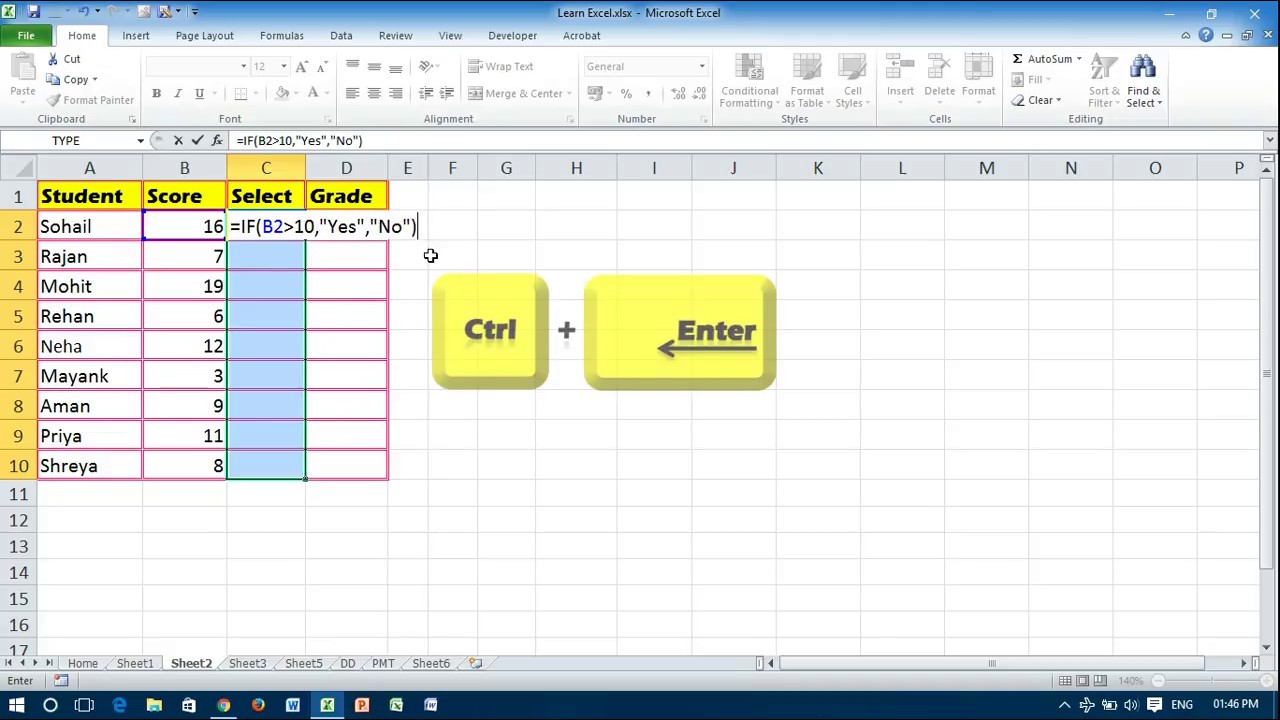The width and height of the screenshot is (1280, 720).
Task: Cancel formula entry with the X icon
Action: pyautogui.click(x=178, y=141)
